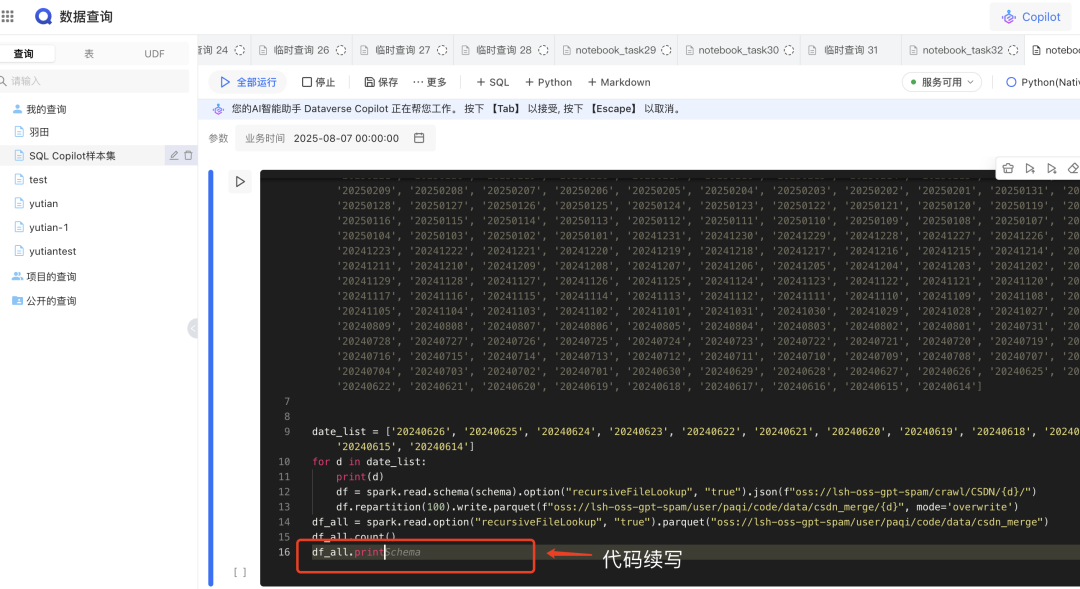Open the calendar date picker icon
Viewport: 1080px width, 589px height.
click(419, 138)
